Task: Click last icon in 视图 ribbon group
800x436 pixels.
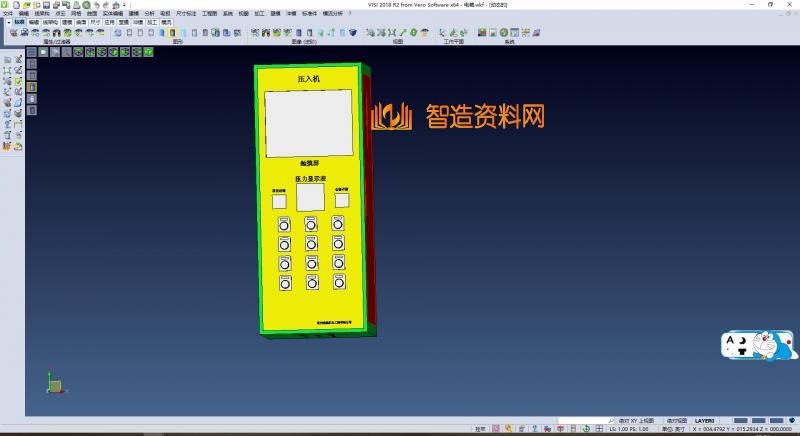Action: [424, 33]
